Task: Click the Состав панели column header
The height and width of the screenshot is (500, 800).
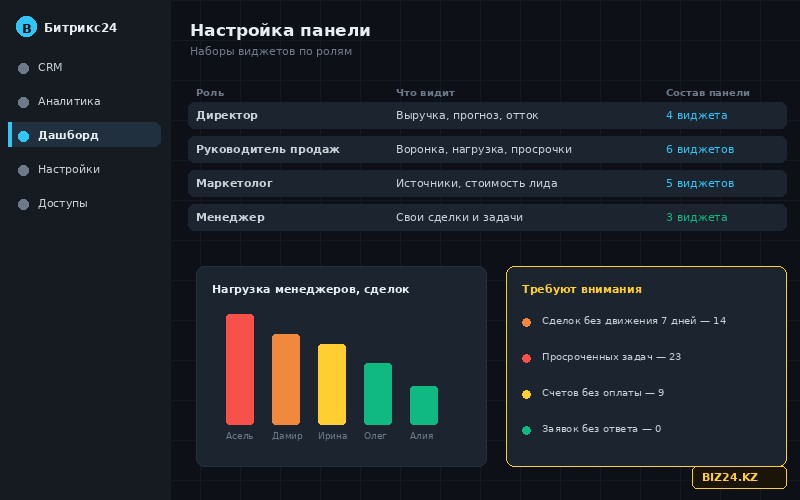Action: point(708,93)
